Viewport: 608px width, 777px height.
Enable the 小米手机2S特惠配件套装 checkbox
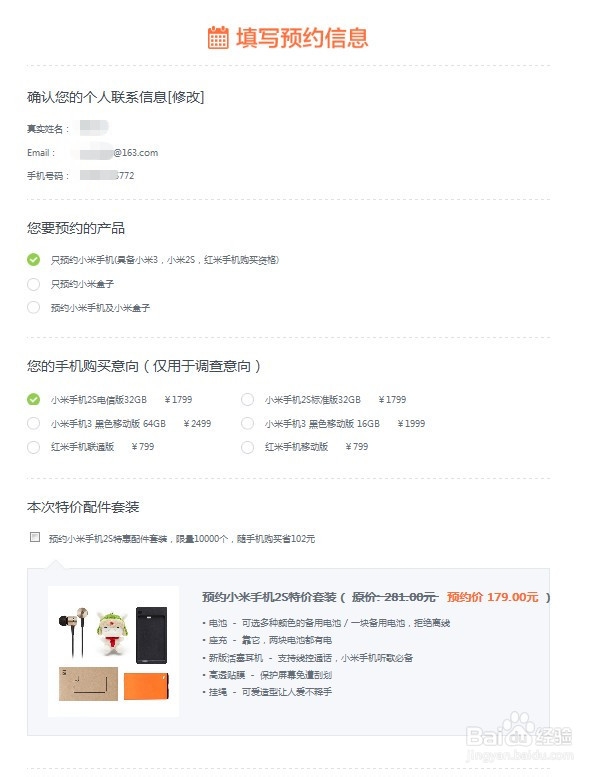coord(35,537)
